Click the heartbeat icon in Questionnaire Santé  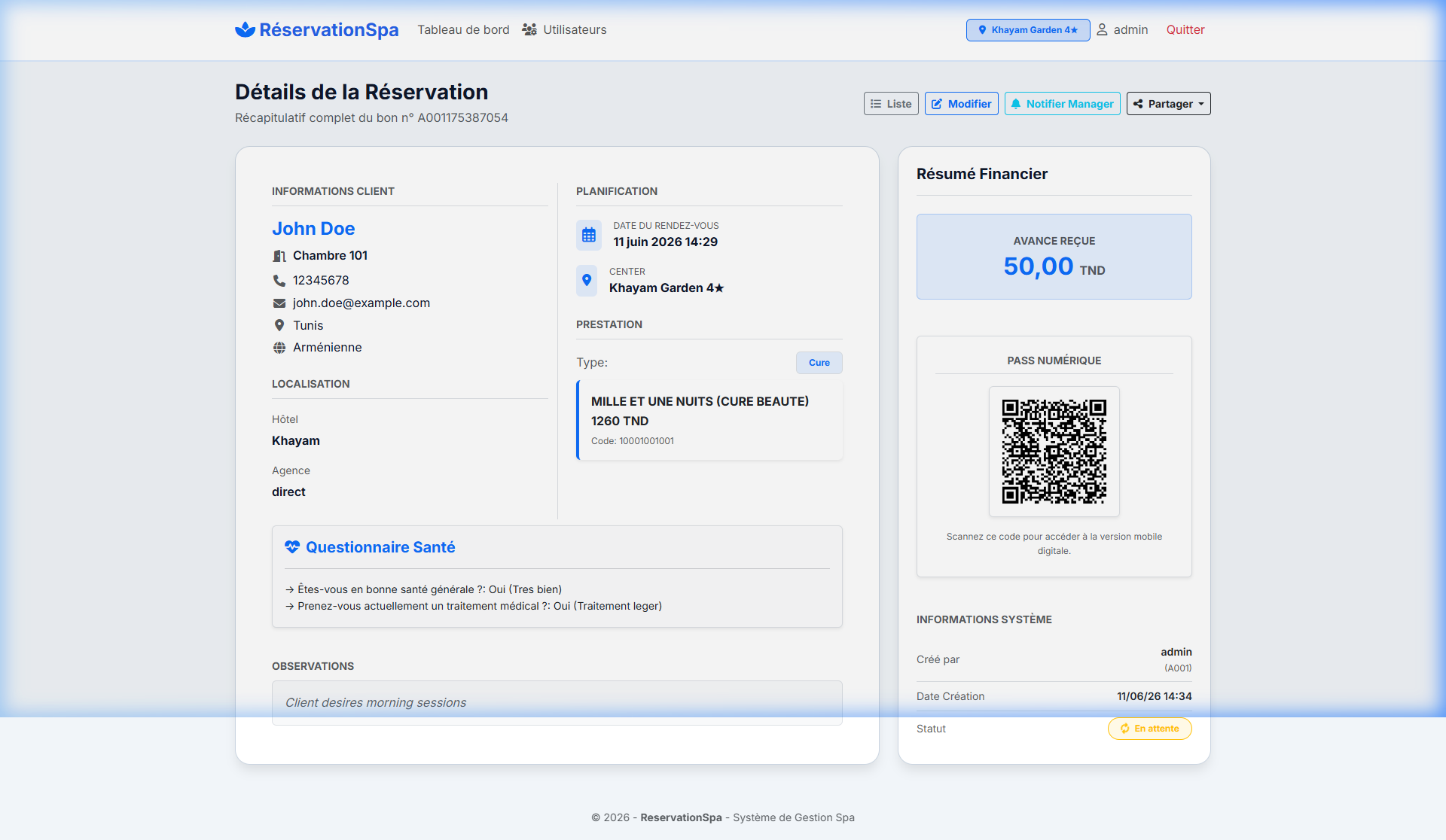(x=292, y=547)
